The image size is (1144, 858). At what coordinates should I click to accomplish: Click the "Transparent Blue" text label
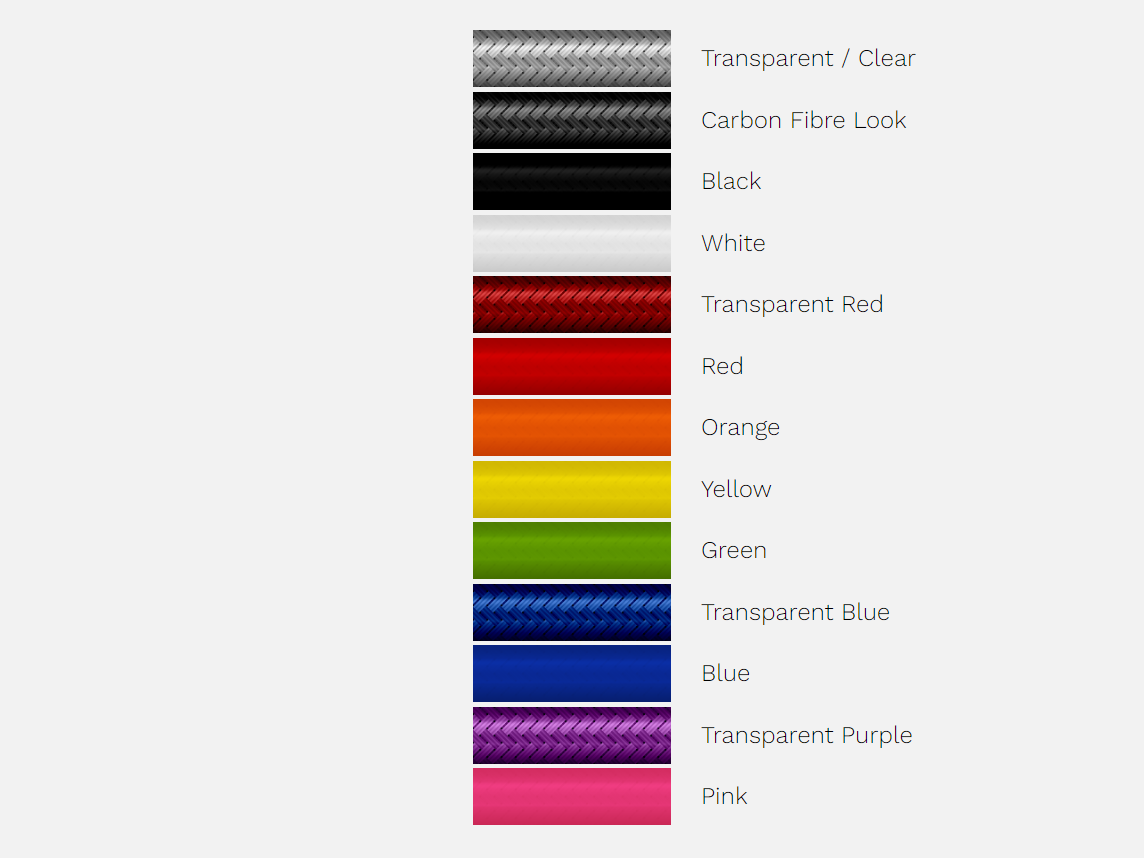(x=795, y=612)
